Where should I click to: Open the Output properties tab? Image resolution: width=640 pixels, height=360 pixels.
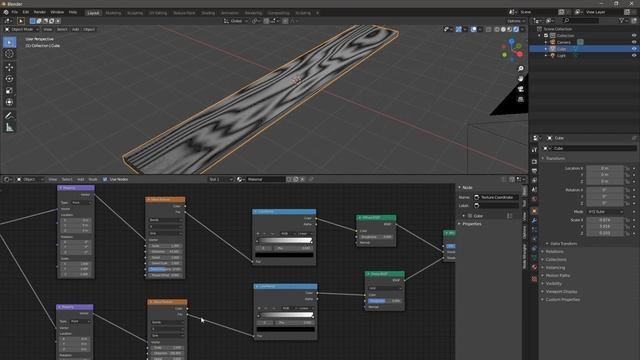534,171
